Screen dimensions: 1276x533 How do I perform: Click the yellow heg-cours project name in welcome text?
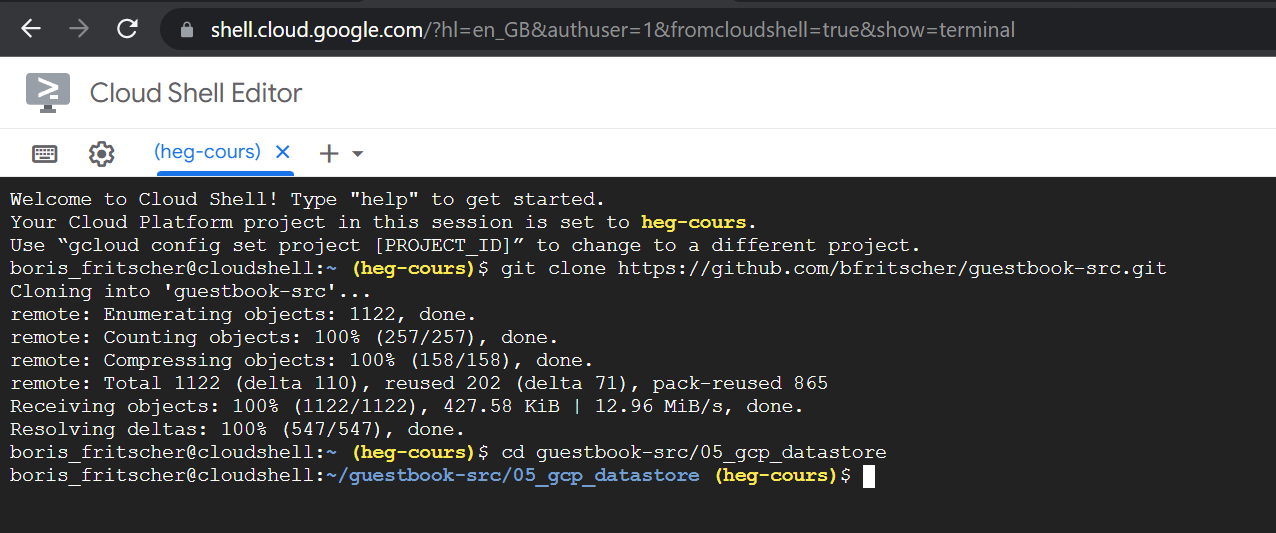click(694, 222)
